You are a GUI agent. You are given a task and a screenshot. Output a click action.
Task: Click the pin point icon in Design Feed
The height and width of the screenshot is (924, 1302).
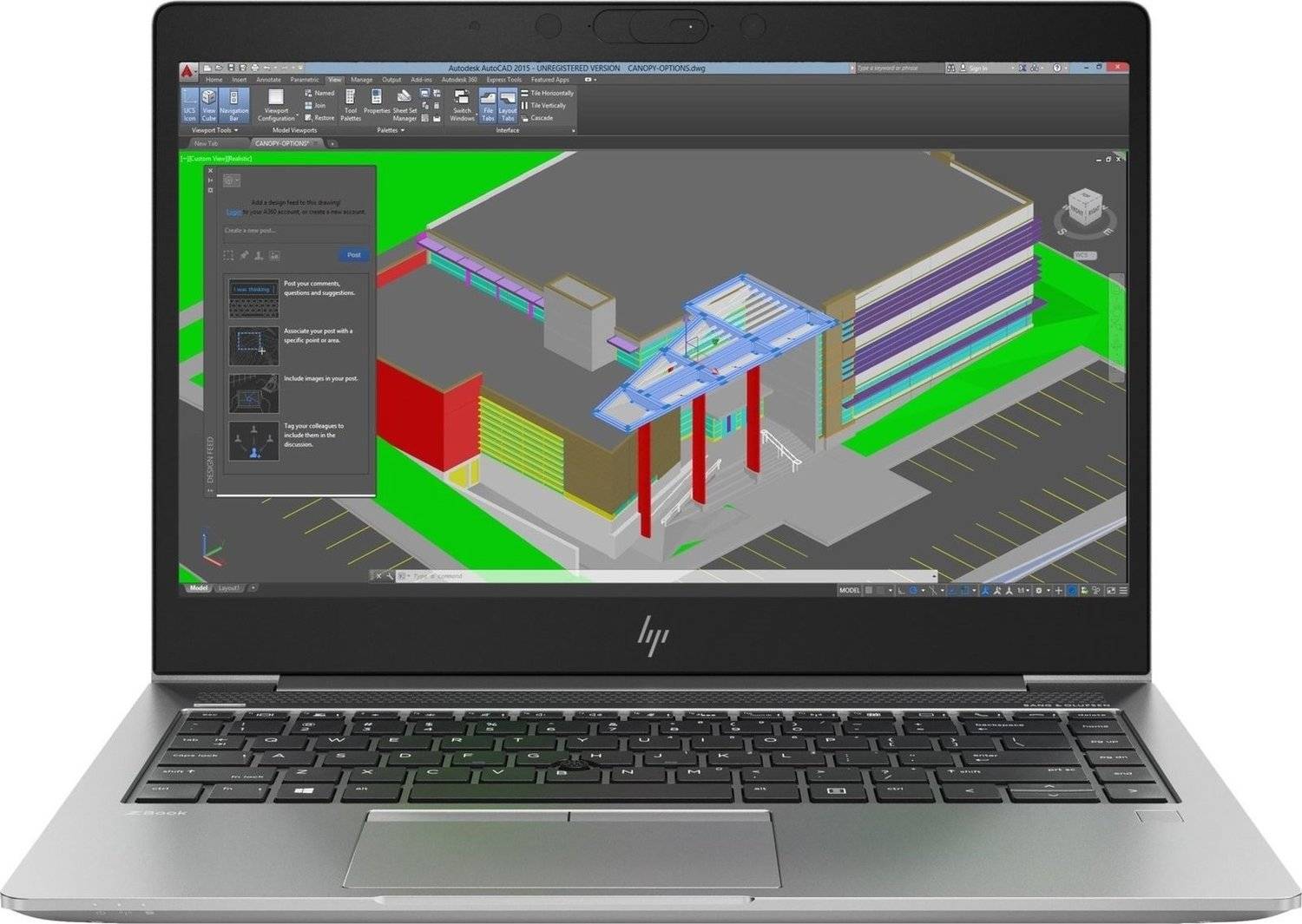pyautogui.click(x=244, y=255)
